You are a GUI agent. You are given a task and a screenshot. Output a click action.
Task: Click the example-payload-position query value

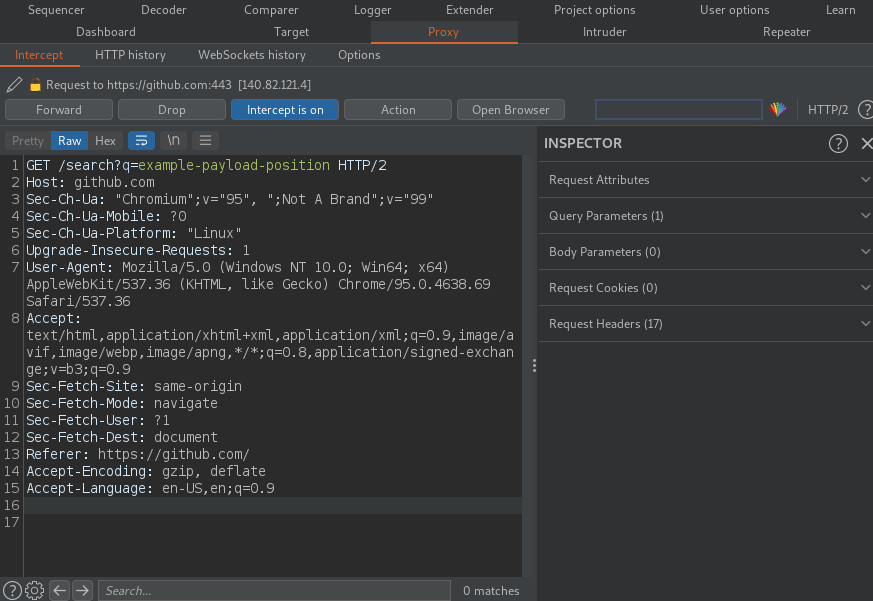(234, 165)
